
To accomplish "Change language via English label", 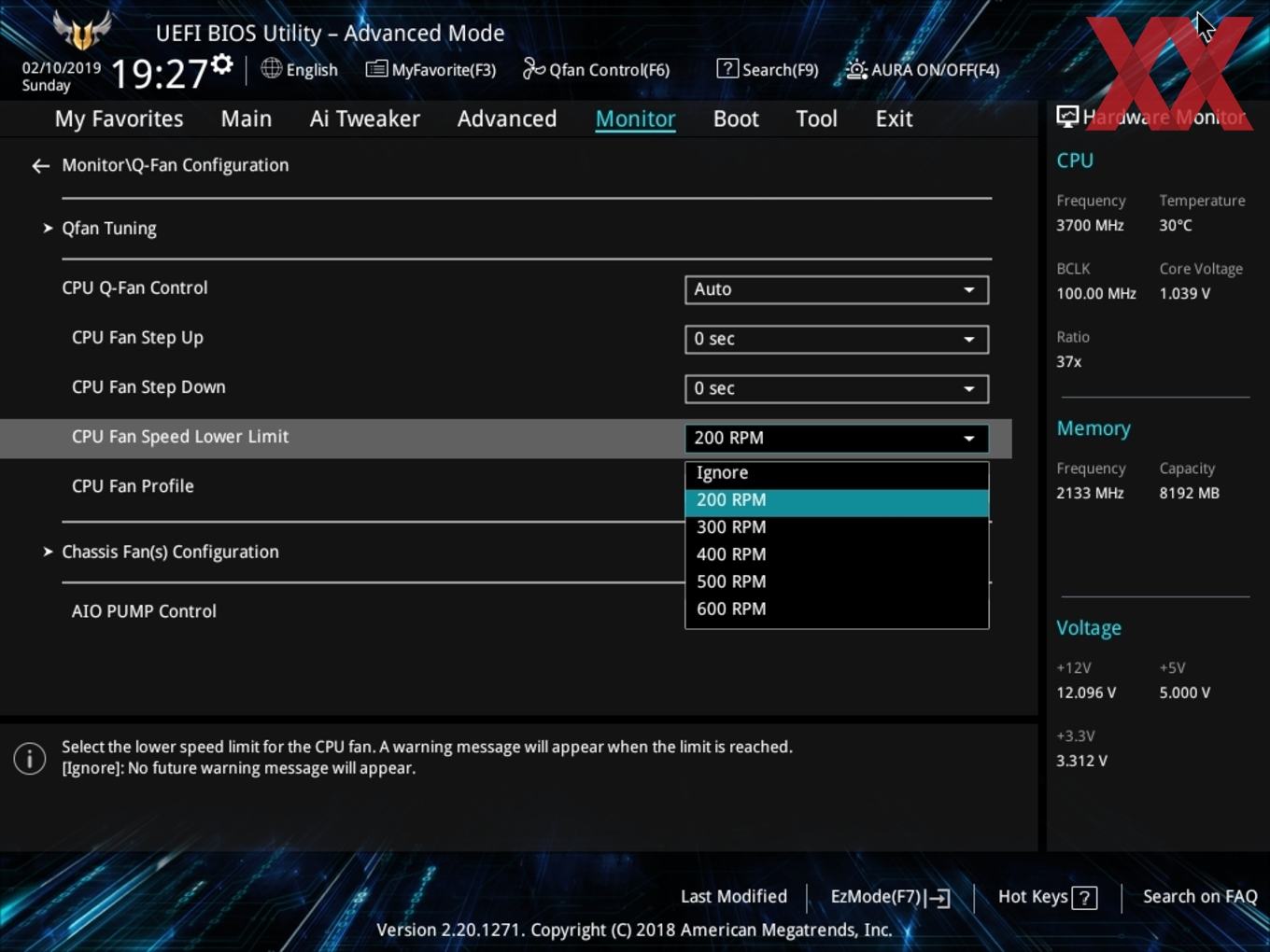I will coord(312,70).
